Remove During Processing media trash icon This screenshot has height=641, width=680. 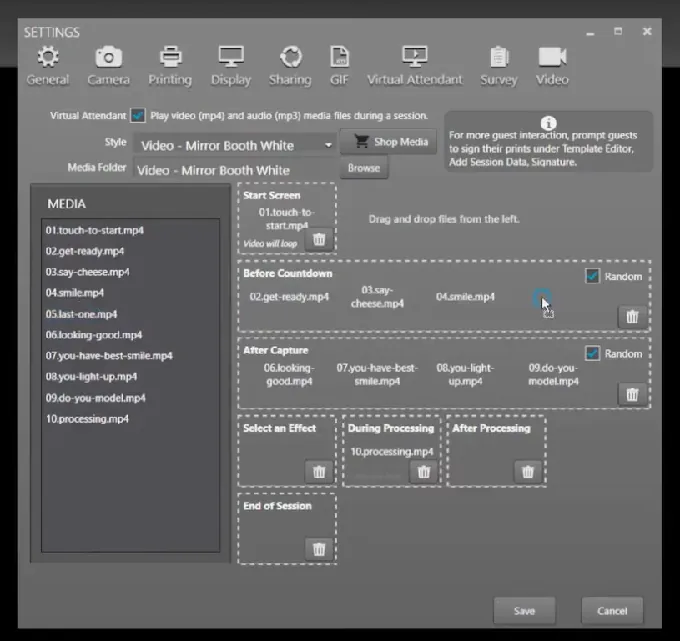pyautogui.click(x=424, y=471)
